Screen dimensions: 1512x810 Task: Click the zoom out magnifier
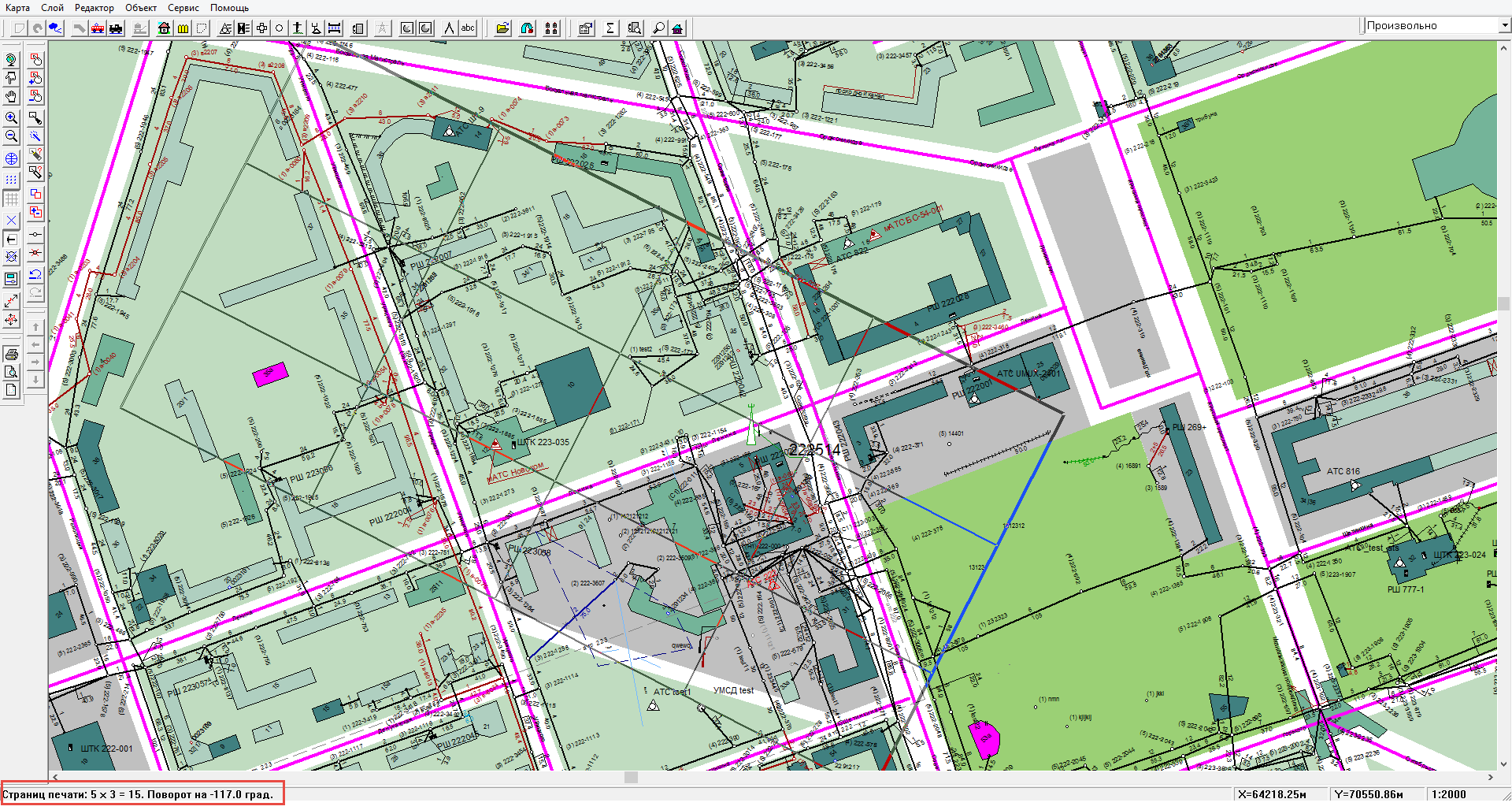coord(11,136)
